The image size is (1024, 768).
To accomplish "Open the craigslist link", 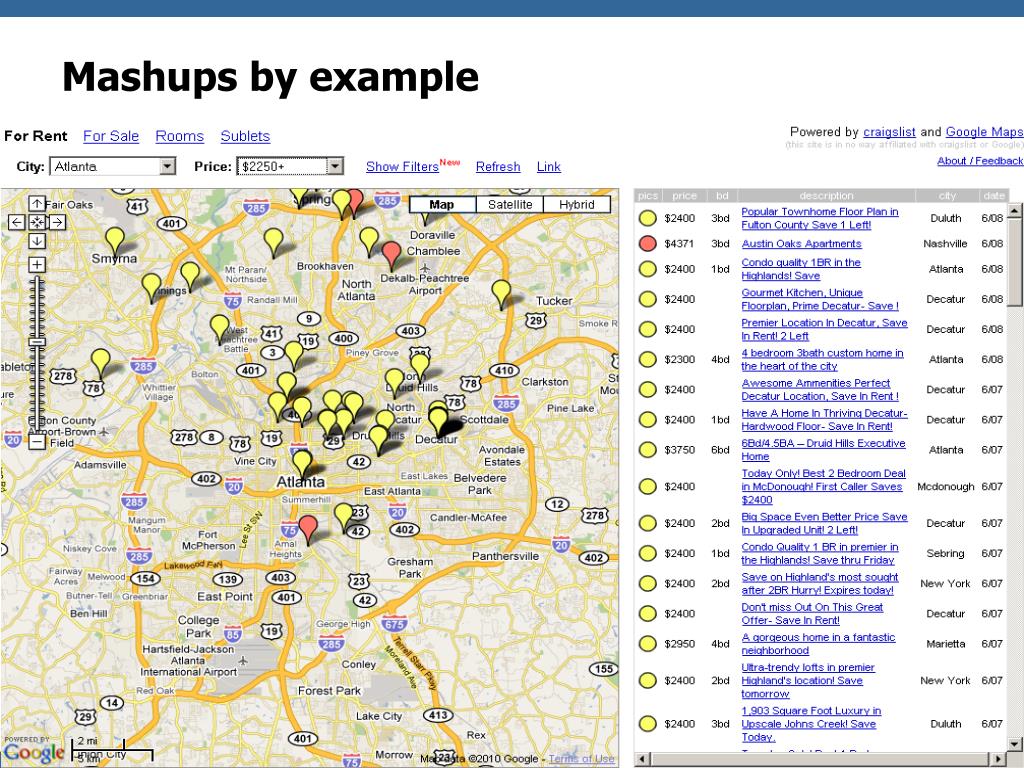I will 889,132.
